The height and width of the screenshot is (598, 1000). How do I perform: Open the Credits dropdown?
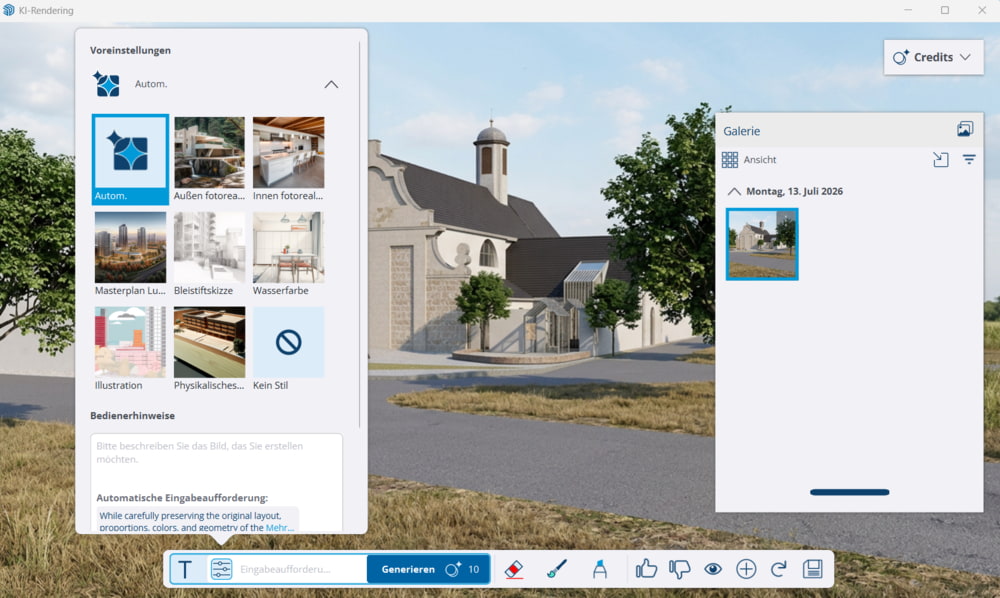point(933,57)
